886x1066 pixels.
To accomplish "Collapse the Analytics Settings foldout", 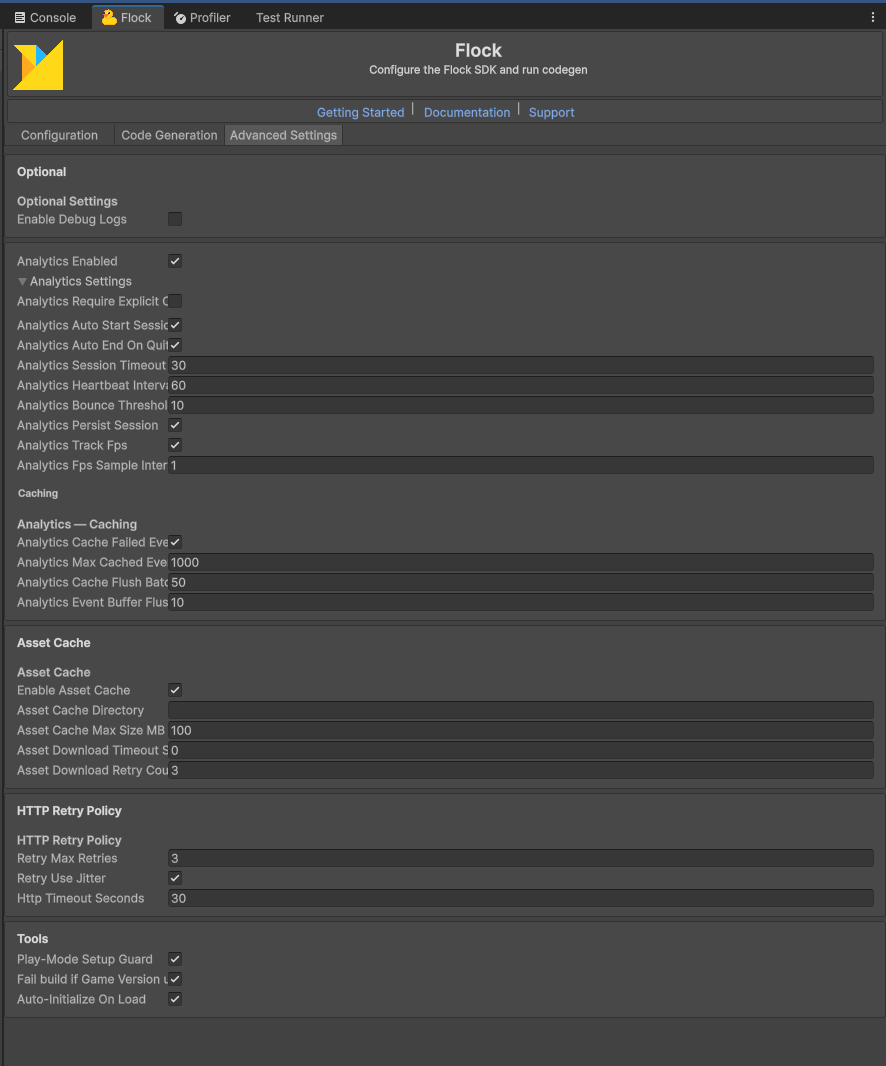I will click(22, 281).
